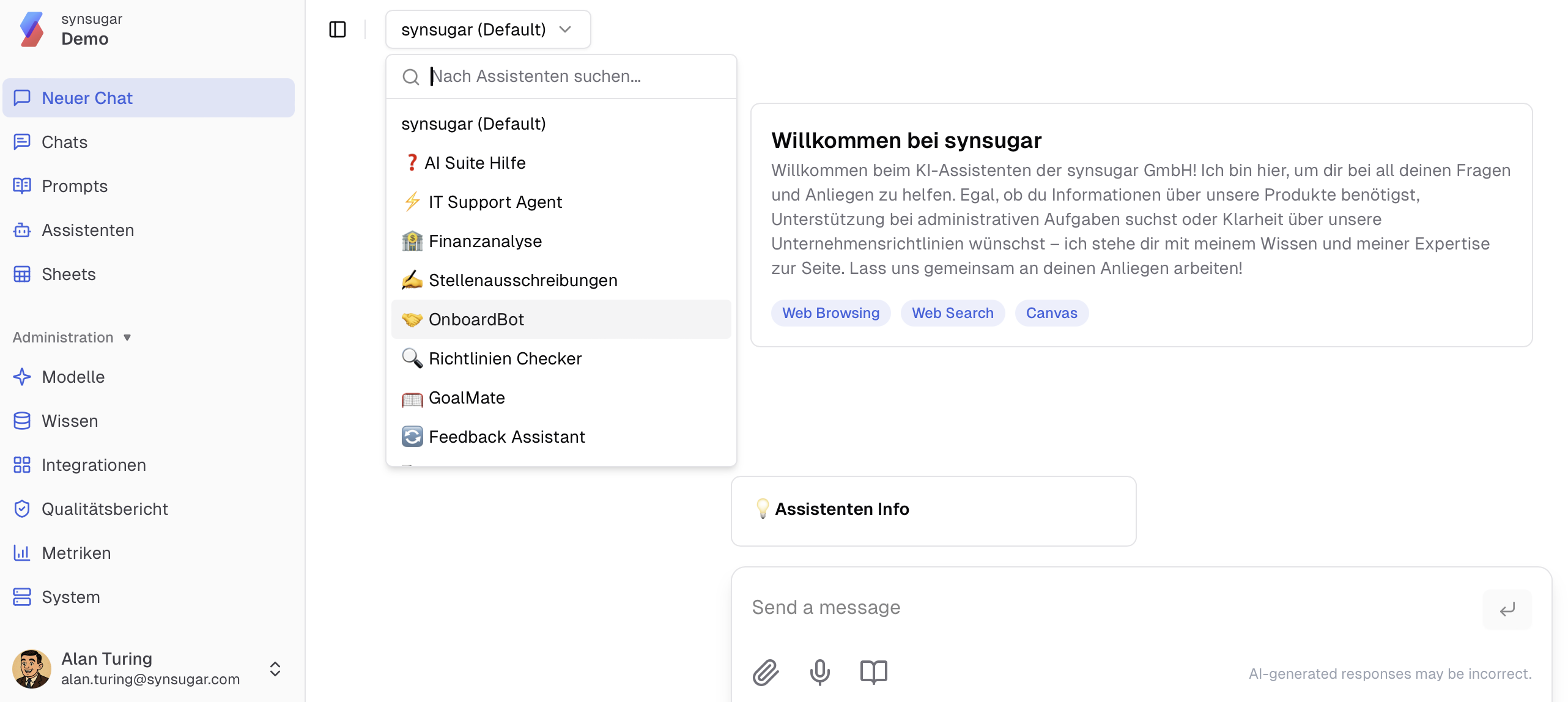Attach a file via paperclip icon
This screenshot has height=702, width=1568.
(764, 671)
